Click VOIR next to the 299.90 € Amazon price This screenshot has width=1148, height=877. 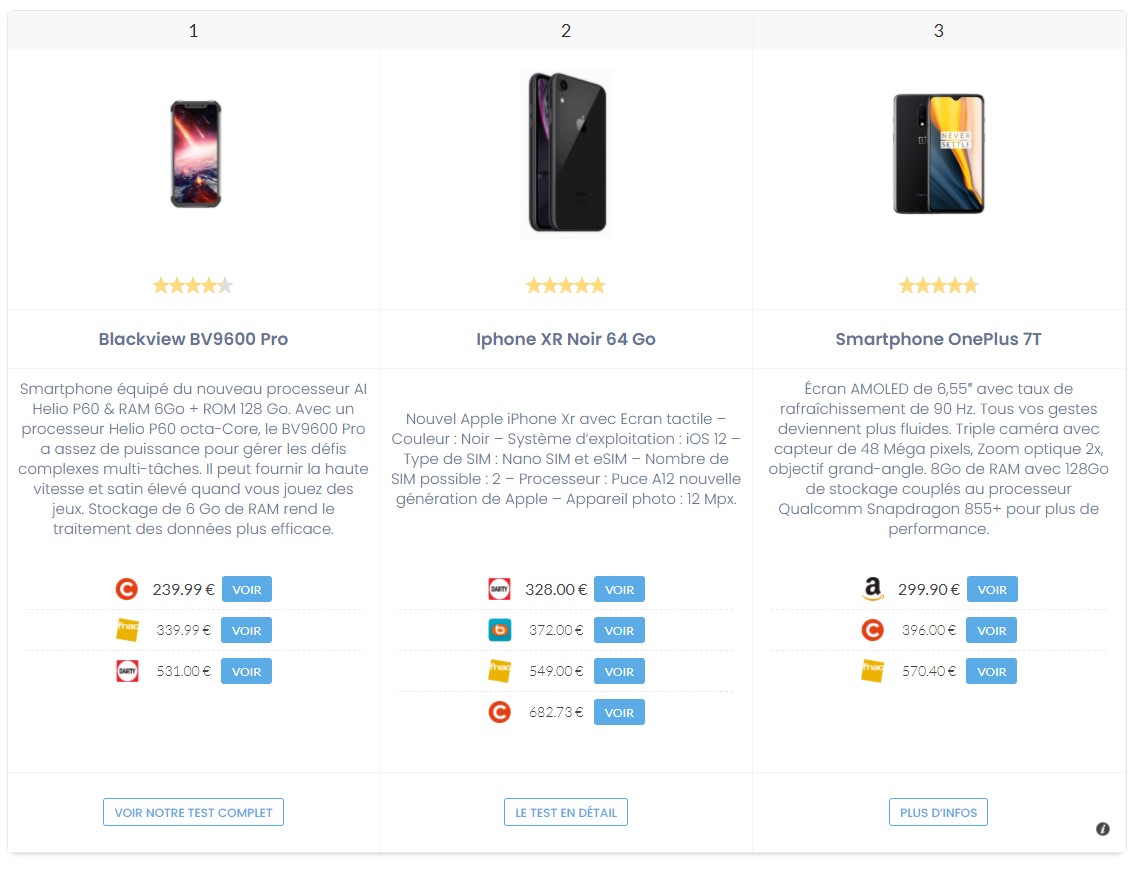coord(992,589)
